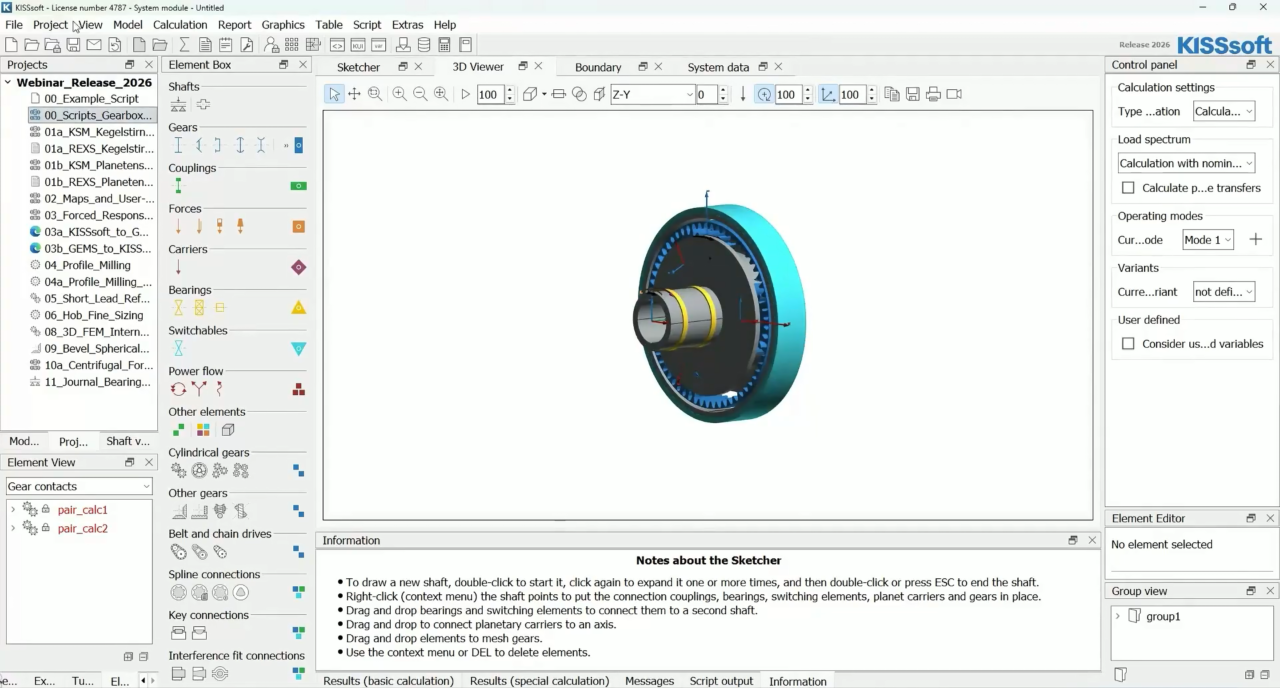Pick the green coupling element under Couplings
This screenshot has width=1280, height=688.
point(178,186)
